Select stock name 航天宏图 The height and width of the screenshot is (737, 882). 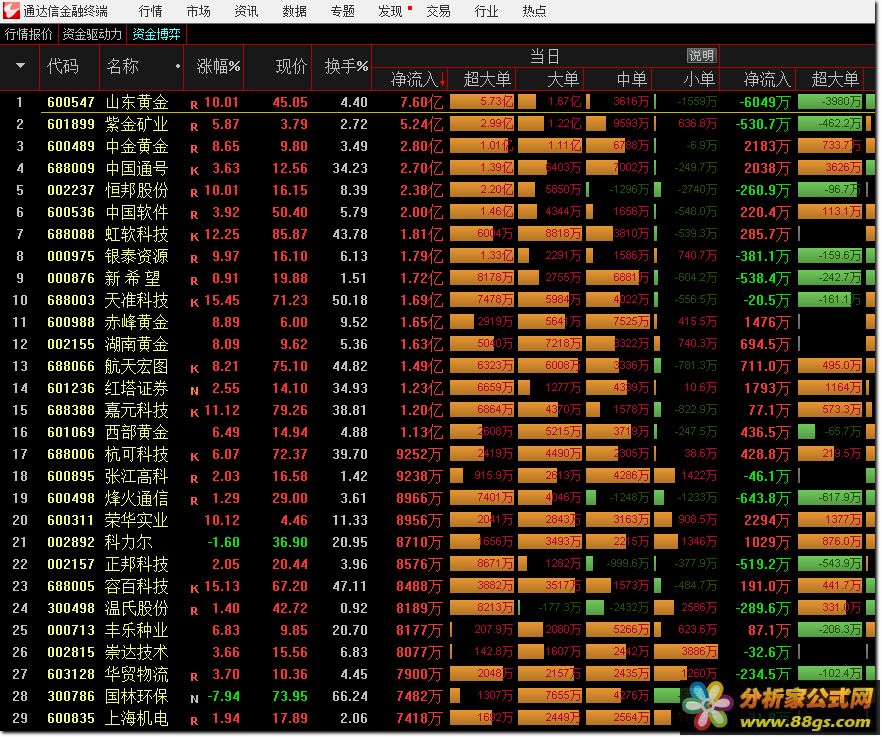(x=137, y=366)
